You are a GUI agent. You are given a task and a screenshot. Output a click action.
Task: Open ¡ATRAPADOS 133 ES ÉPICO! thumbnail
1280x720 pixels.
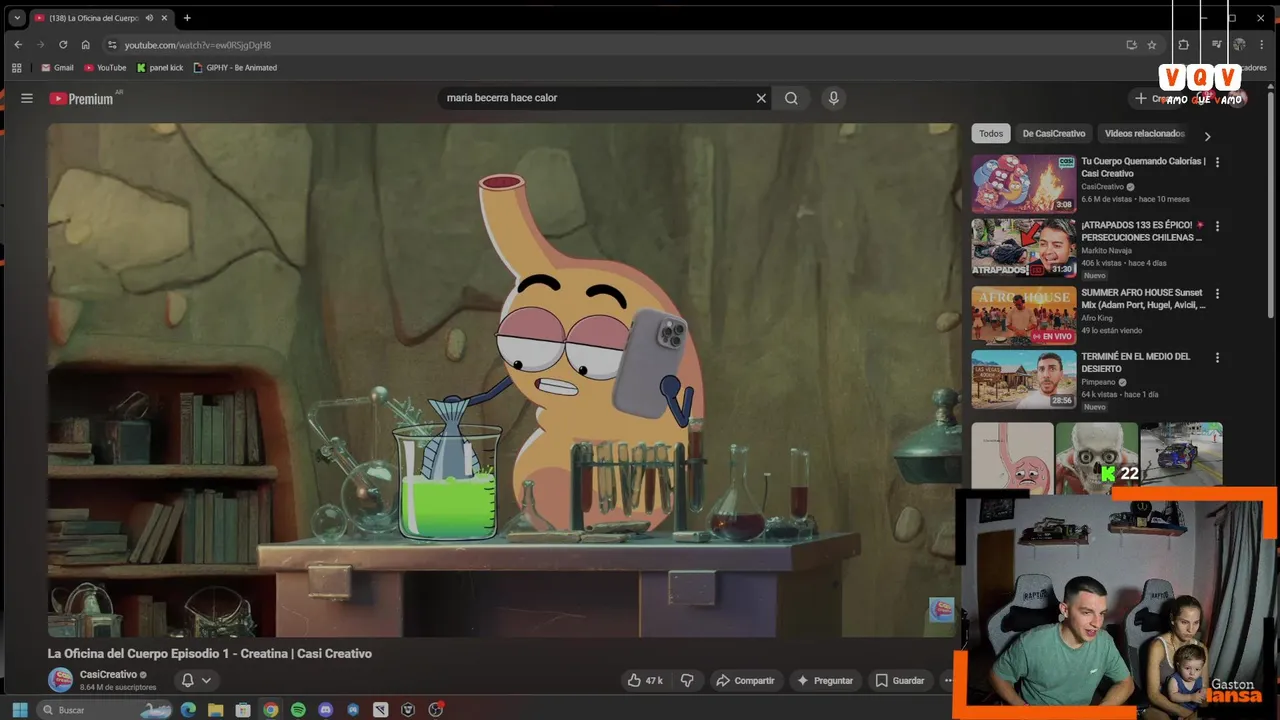tap(1024, 248)
